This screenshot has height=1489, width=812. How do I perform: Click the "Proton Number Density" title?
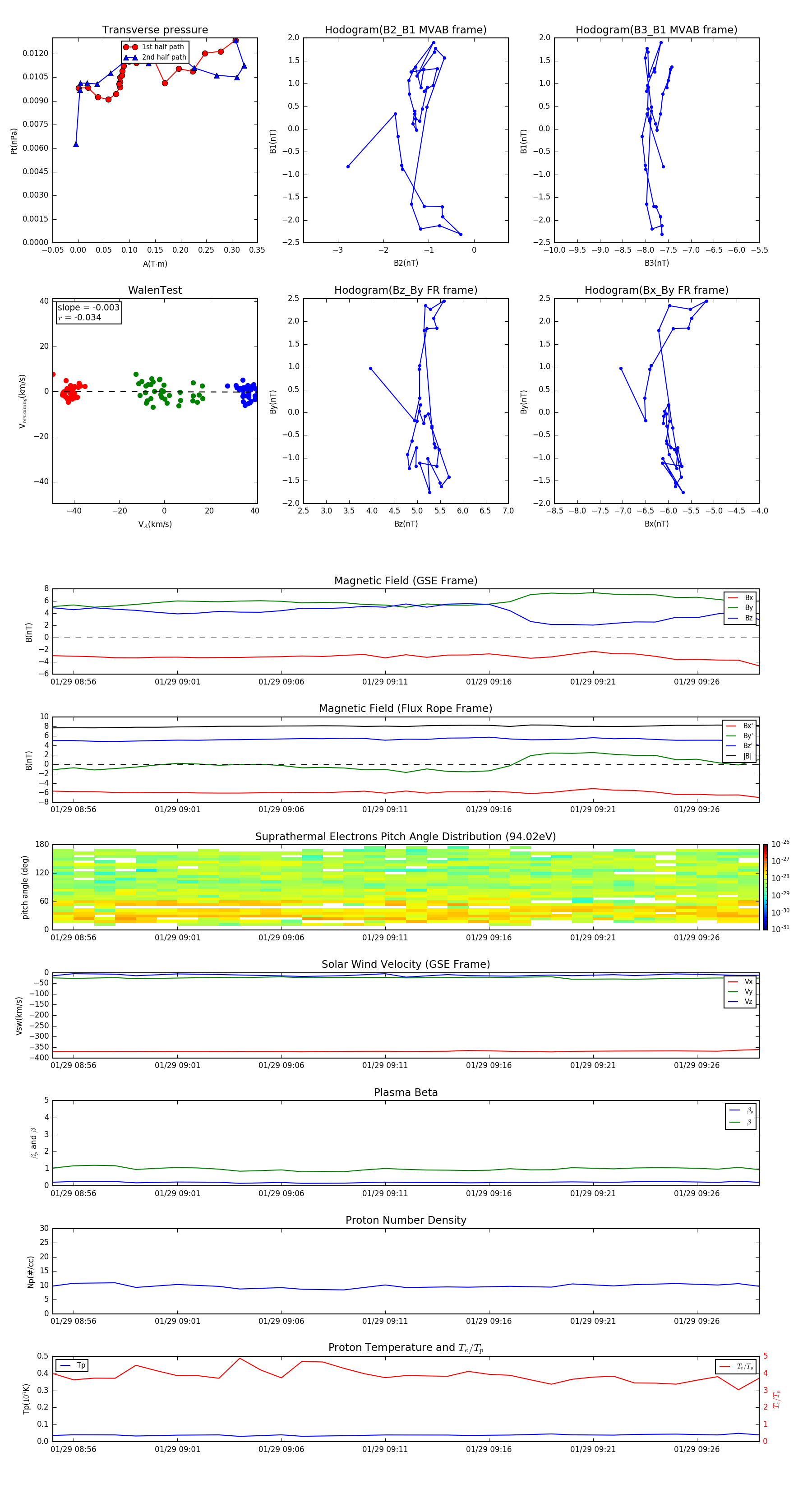tap(406, 1221)
